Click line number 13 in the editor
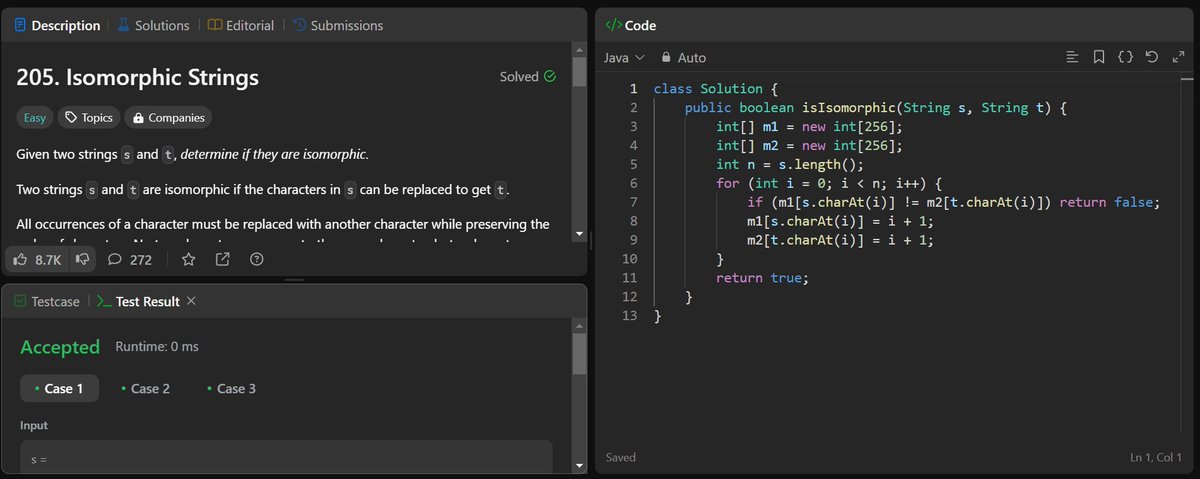 point(630,317)
